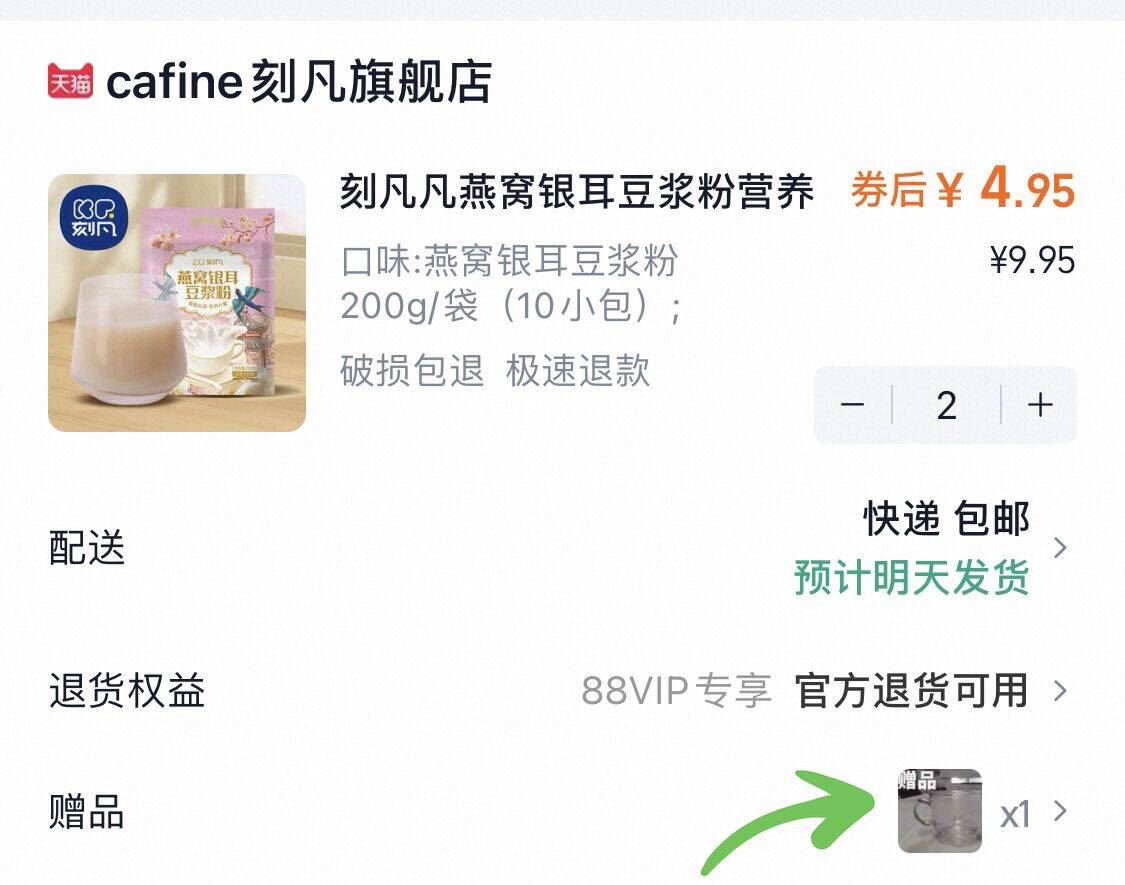Click the 预计明天发货 shipping estimate
The image size is (1125, 885).
click(x=912, y=577)
